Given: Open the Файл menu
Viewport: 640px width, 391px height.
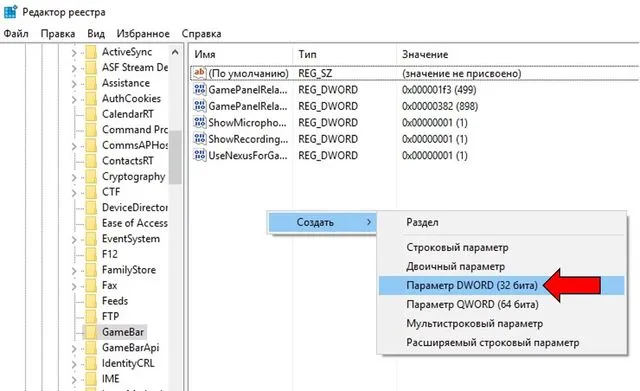Looking at the screenshot, I should click(x=16, y=33).
